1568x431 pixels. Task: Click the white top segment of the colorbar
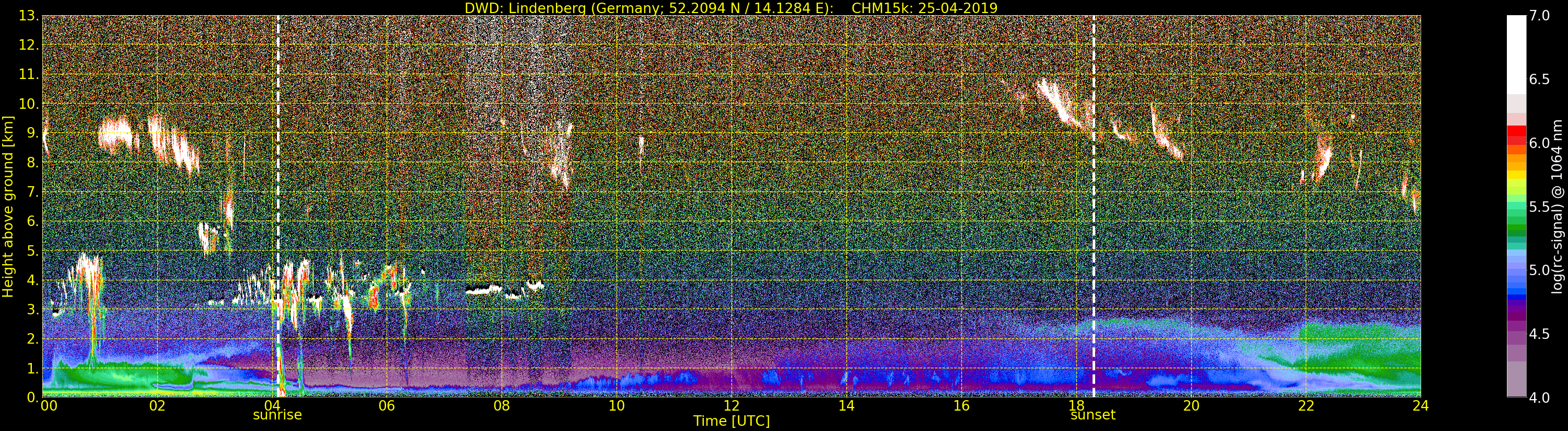[1516, 55]
